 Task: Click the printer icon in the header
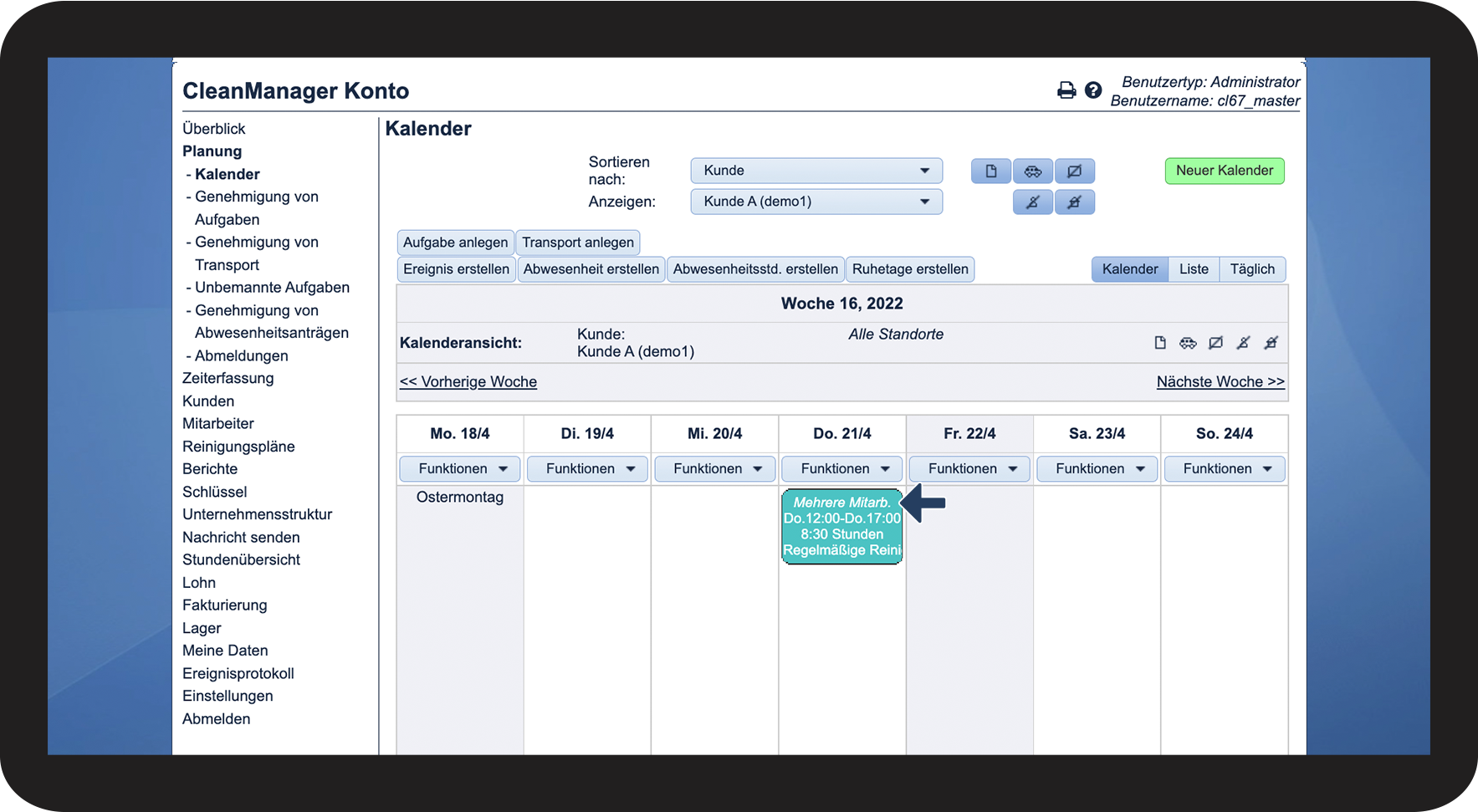(x=1066, y=90)
